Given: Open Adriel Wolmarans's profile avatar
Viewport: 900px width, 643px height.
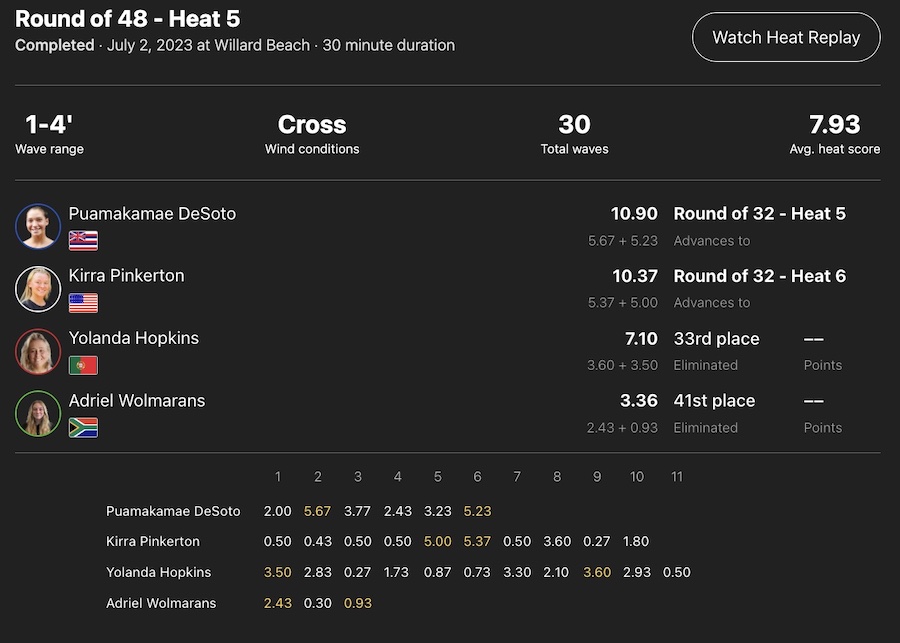Looking at the screenshot, I should click(x=38, y=413).
